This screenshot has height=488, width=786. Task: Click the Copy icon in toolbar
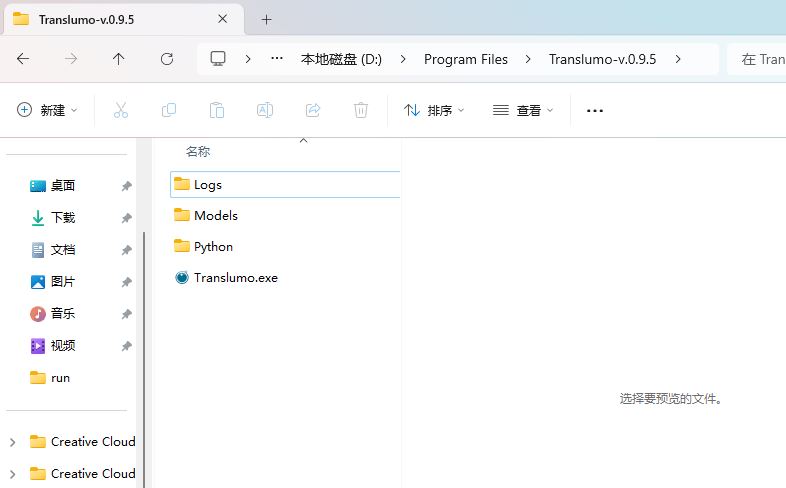(169, 110)
